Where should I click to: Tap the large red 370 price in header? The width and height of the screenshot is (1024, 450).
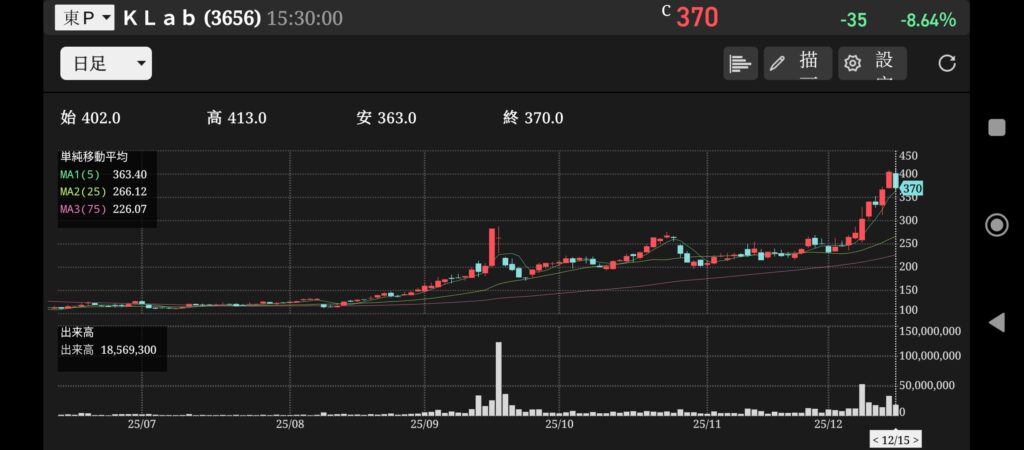697,18
